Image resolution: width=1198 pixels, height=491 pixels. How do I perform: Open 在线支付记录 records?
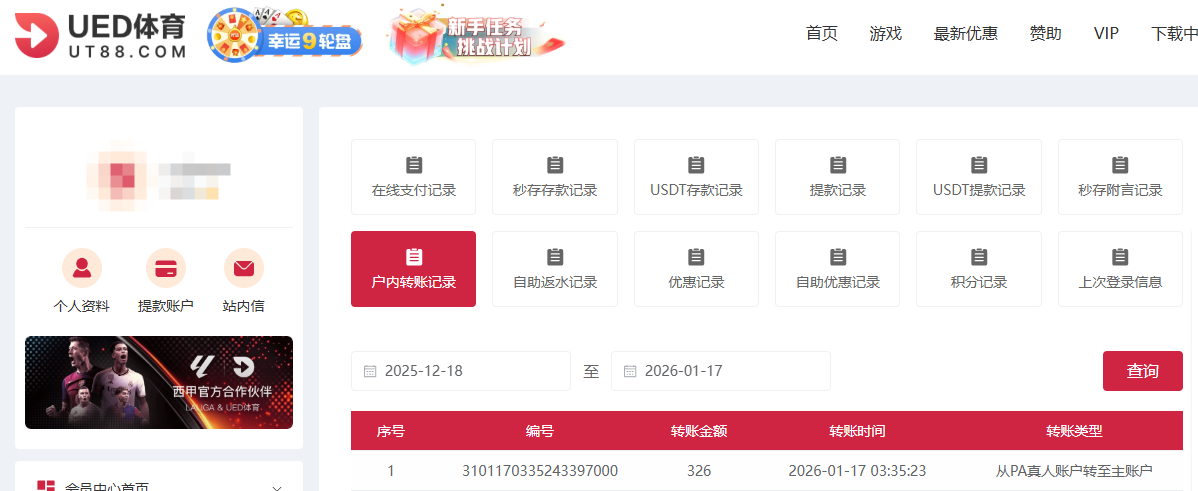tap(413, 177)
